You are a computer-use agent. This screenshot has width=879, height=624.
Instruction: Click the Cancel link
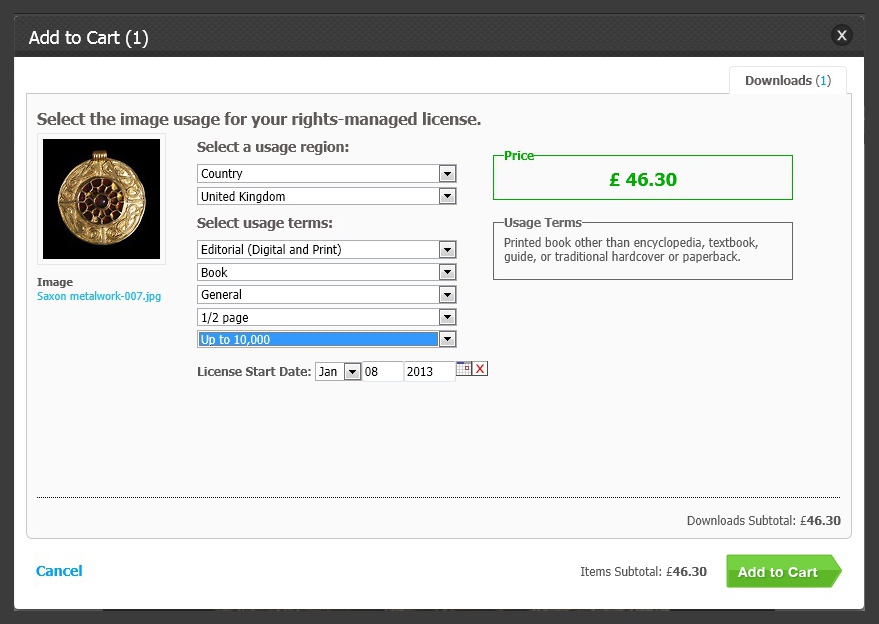point(59,571)
